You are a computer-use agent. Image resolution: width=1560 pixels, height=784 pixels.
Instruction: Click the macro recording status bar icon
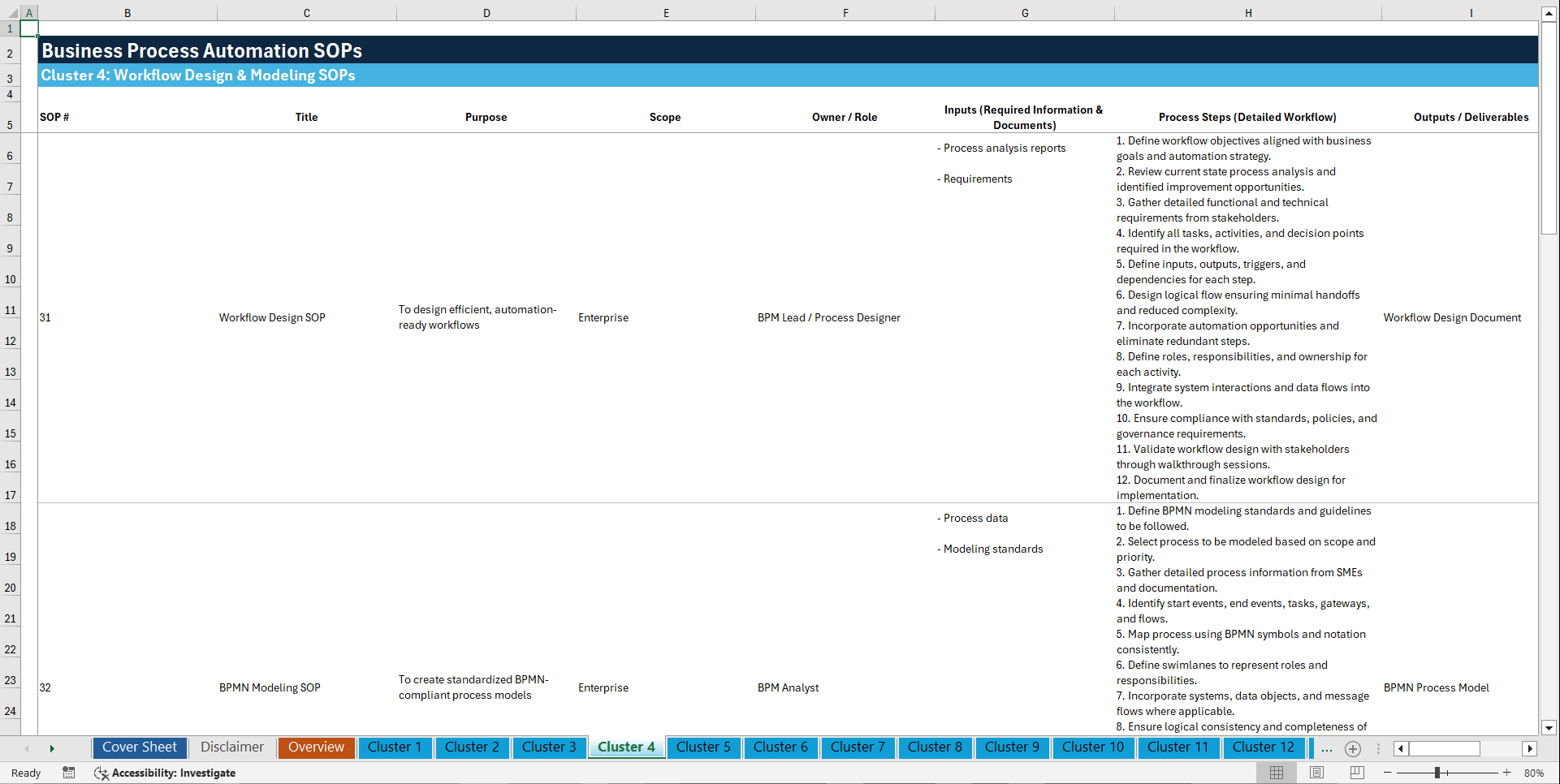tap(69, 773)
